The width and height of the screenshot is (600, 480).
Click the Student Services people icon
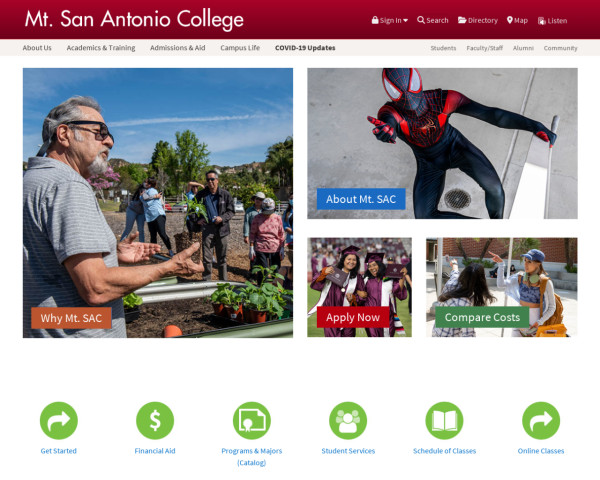[348, 420]
